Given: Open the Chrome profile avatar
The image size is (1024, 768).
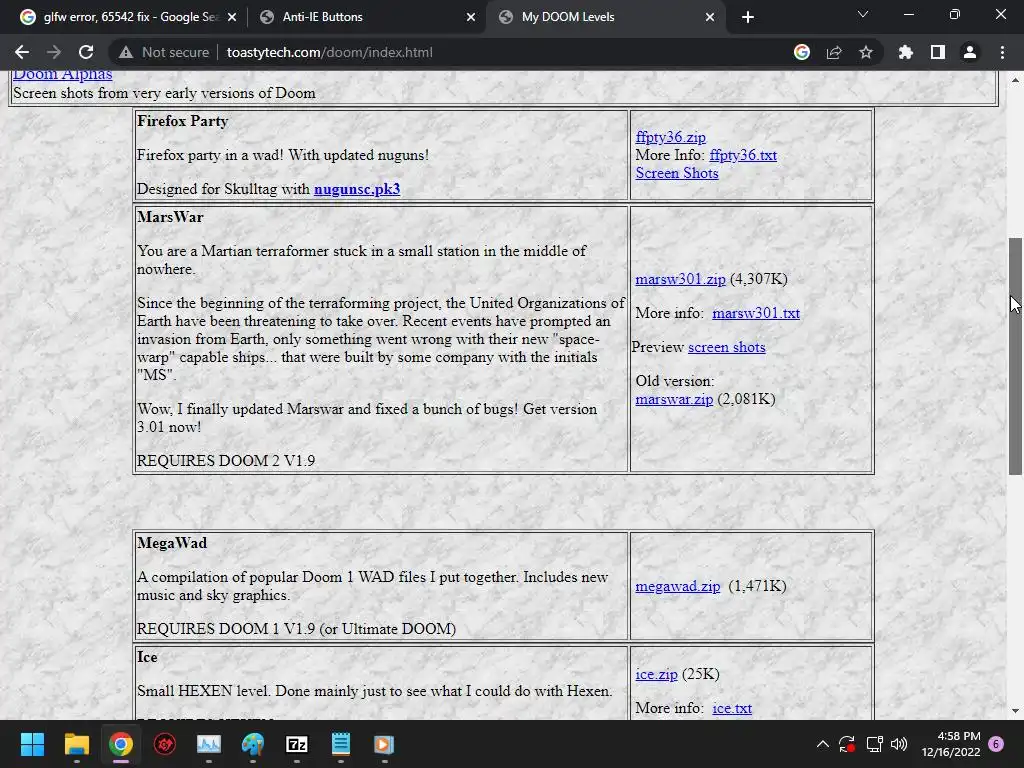Looking at the screenshot, I should point(970,52).
